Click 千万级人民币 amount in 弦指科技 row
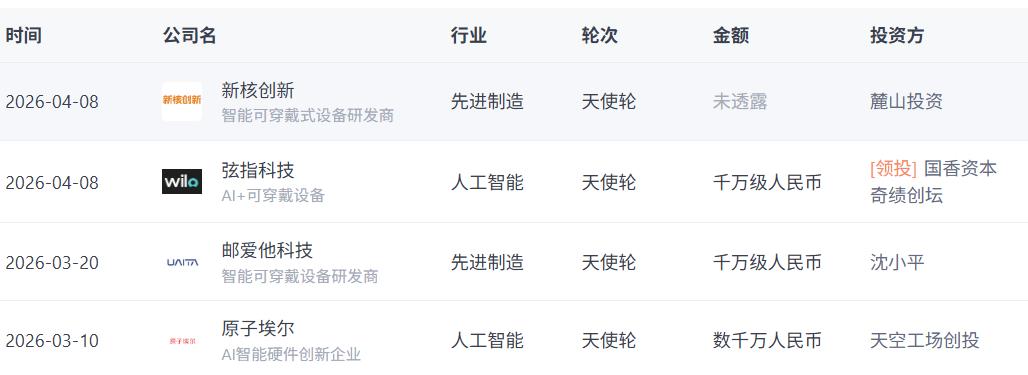The image size is (1028, 375). pyautogui.click(x=767, y=182)
